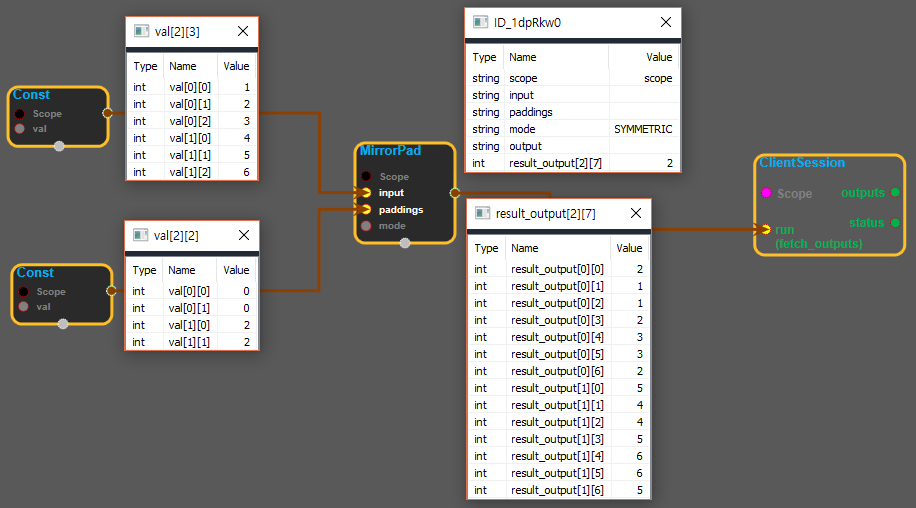
Task: Click the paddings port on MirrorPad node
Action: coord(367,209)
